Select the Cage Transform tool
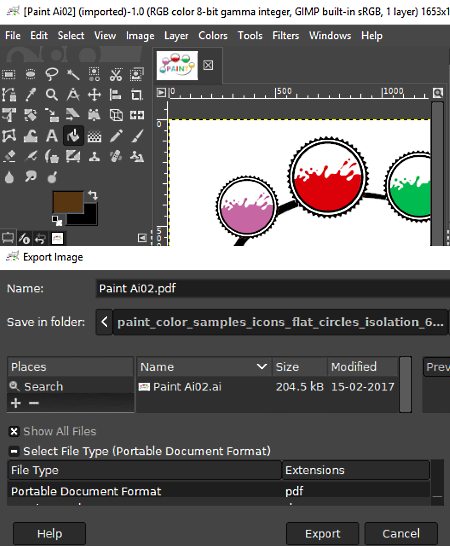This screenshot has height=546, width=450. (x=9, y=136)
